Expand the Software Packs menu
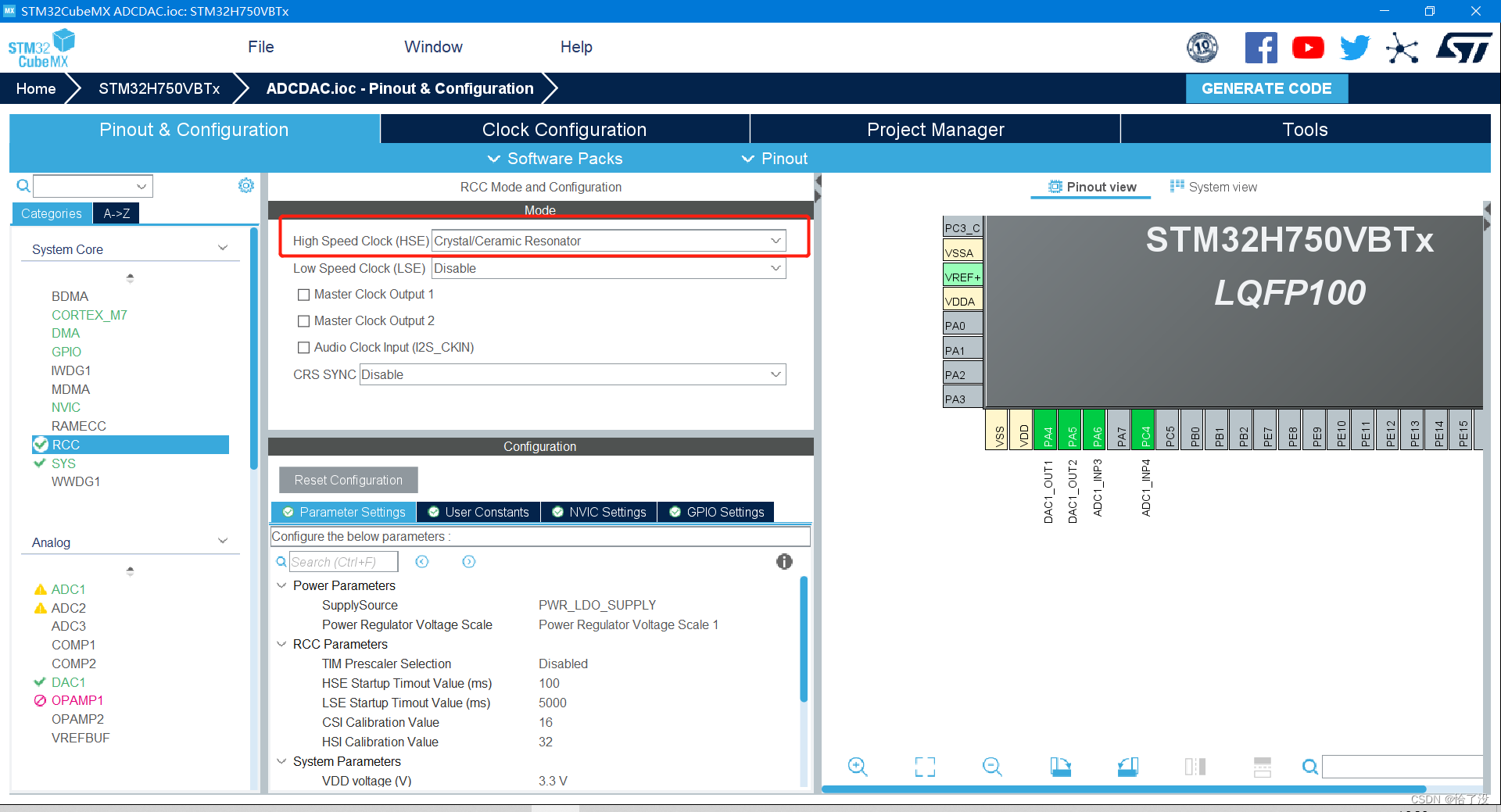 (x=555, y=159)
